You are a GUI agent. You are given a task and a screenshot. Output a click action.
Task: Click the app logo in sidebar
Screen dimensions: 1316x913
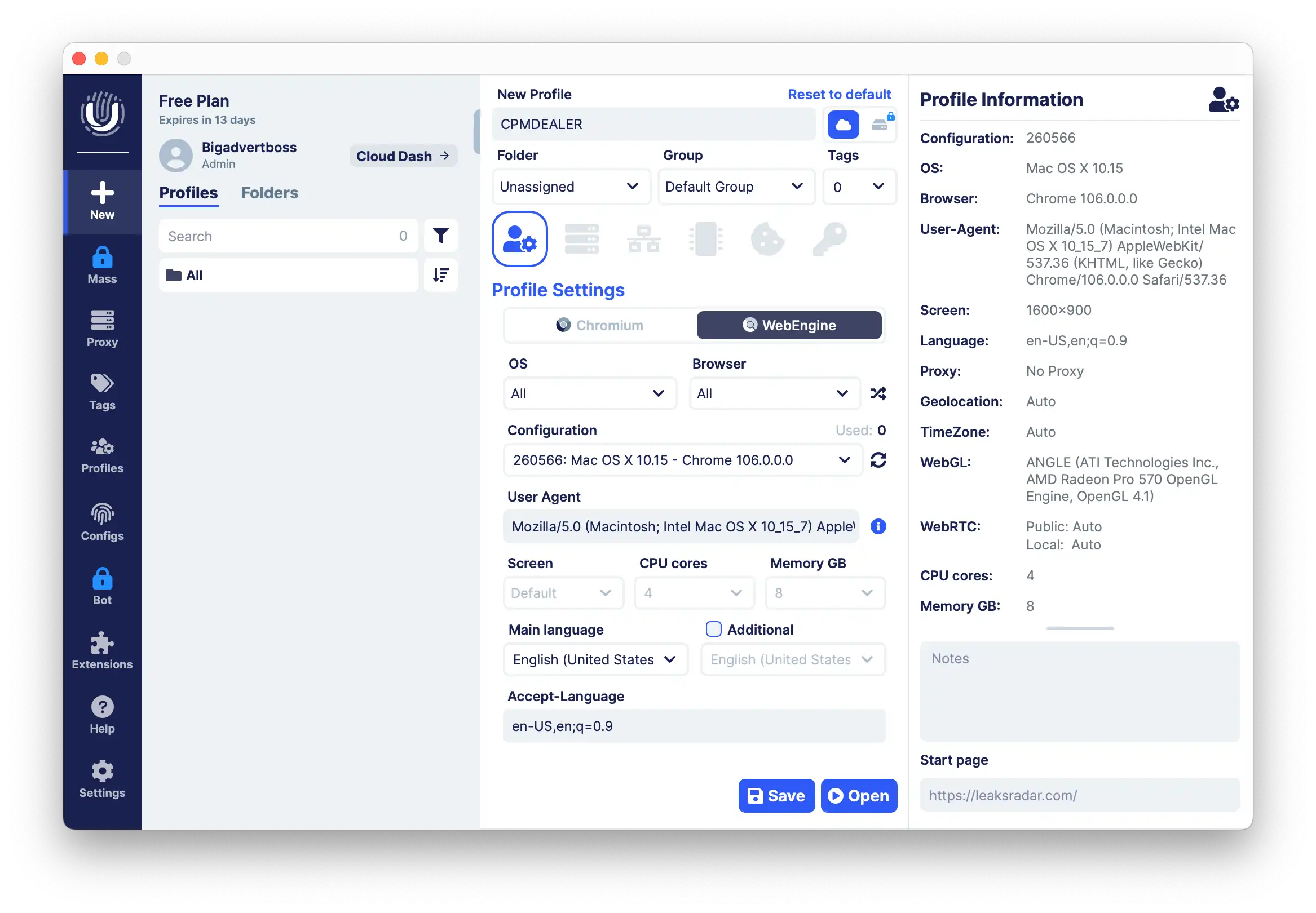(x=103, y=113)
